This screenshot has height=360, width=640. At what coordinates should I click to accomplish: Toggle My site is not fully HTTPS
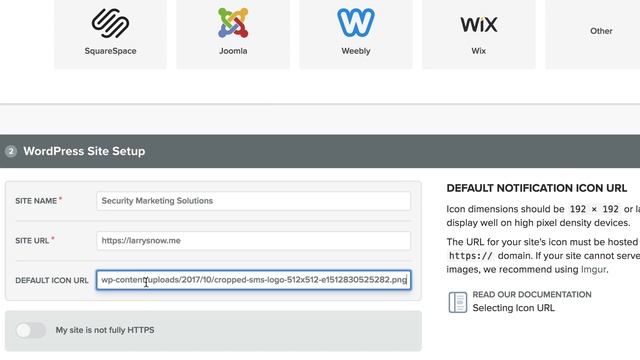pos(31,330)
